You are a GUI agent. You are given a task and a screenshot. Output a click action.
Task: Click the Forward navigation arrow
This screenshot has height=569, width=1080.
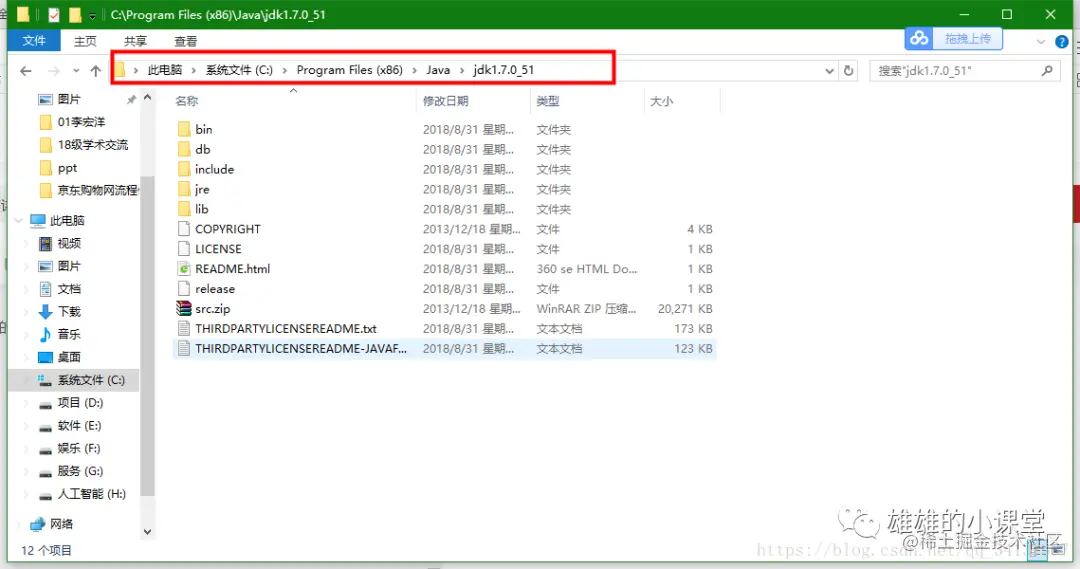[x=53, y=70]
